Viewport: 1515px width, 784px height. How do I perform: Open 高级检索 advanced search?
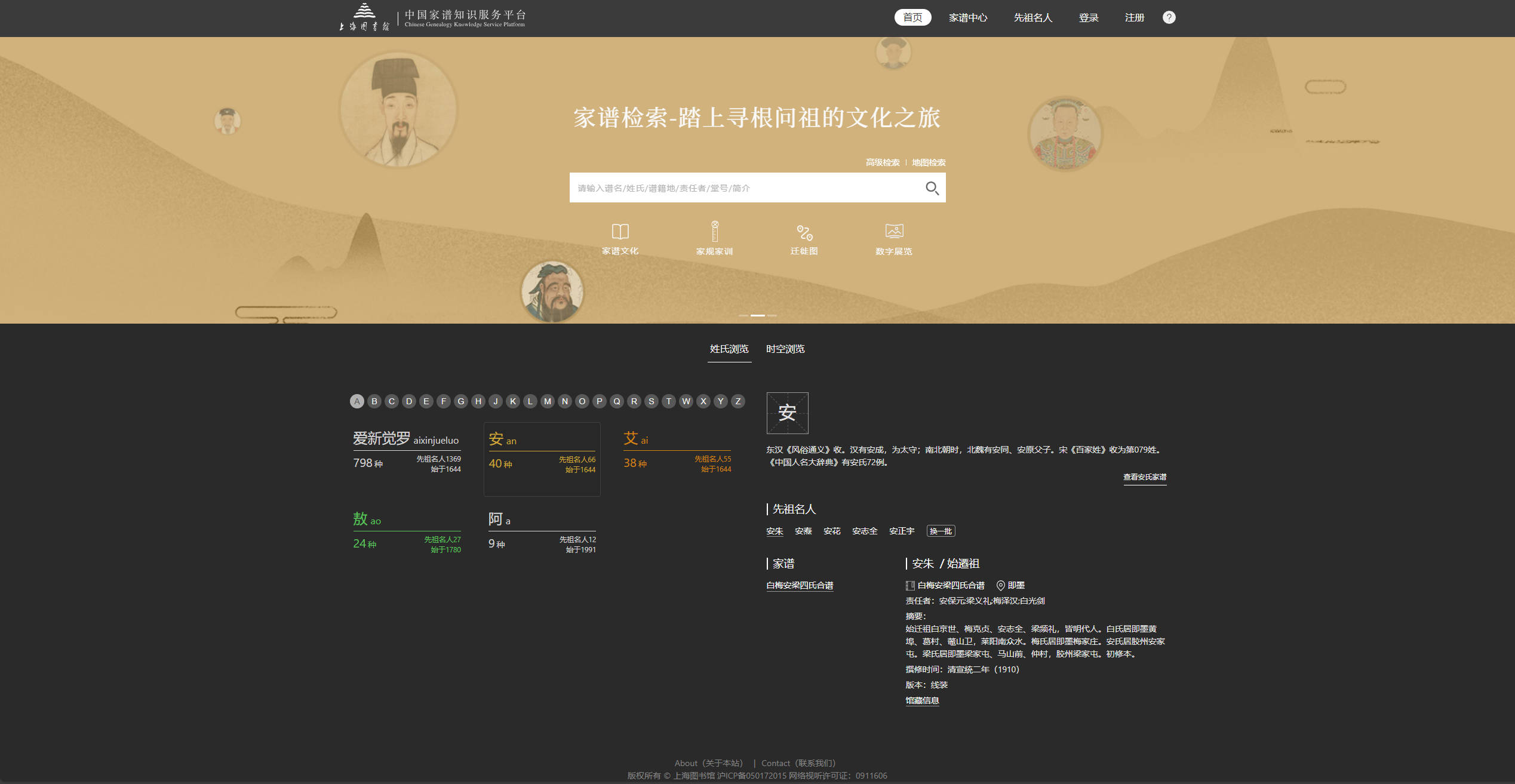point(882,162)
